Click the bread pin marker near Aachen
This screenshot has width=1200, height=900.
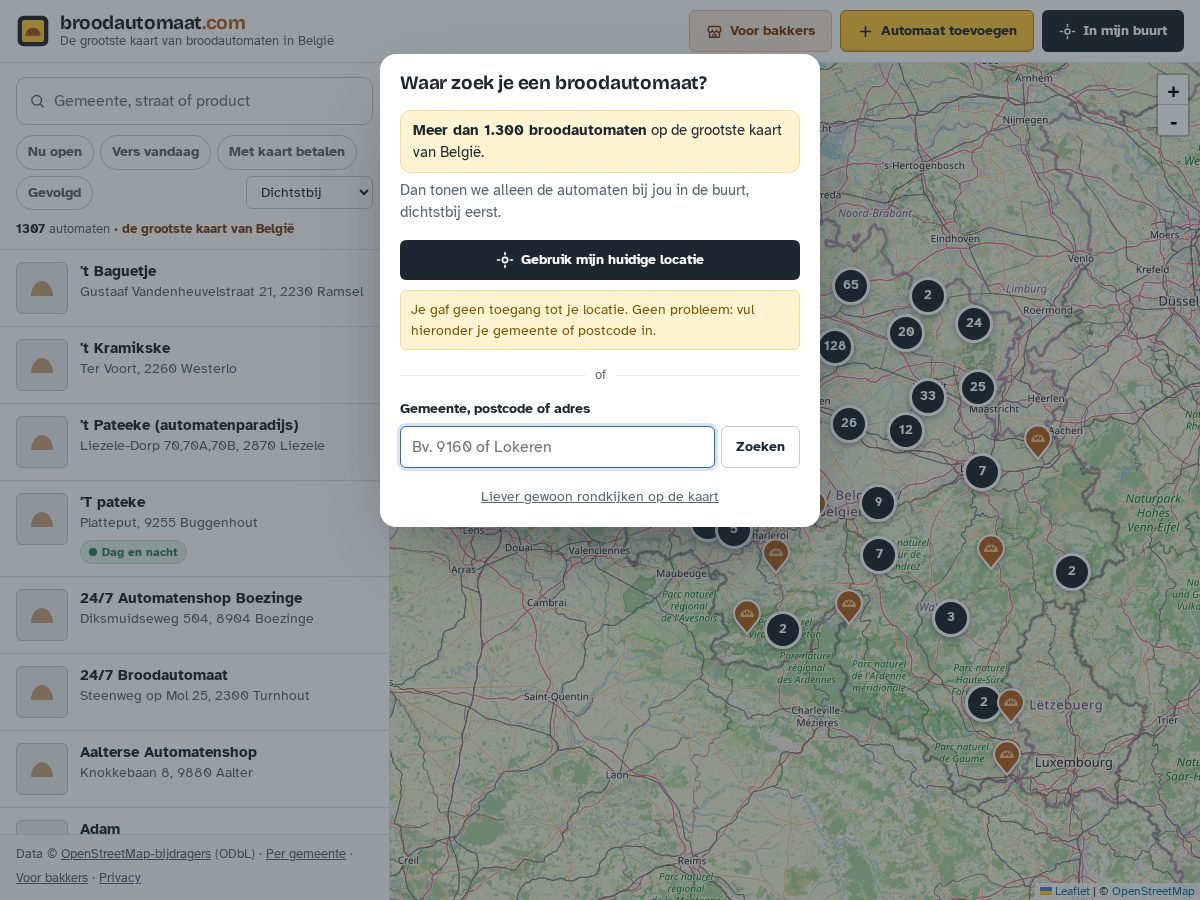click(1038, 440)
